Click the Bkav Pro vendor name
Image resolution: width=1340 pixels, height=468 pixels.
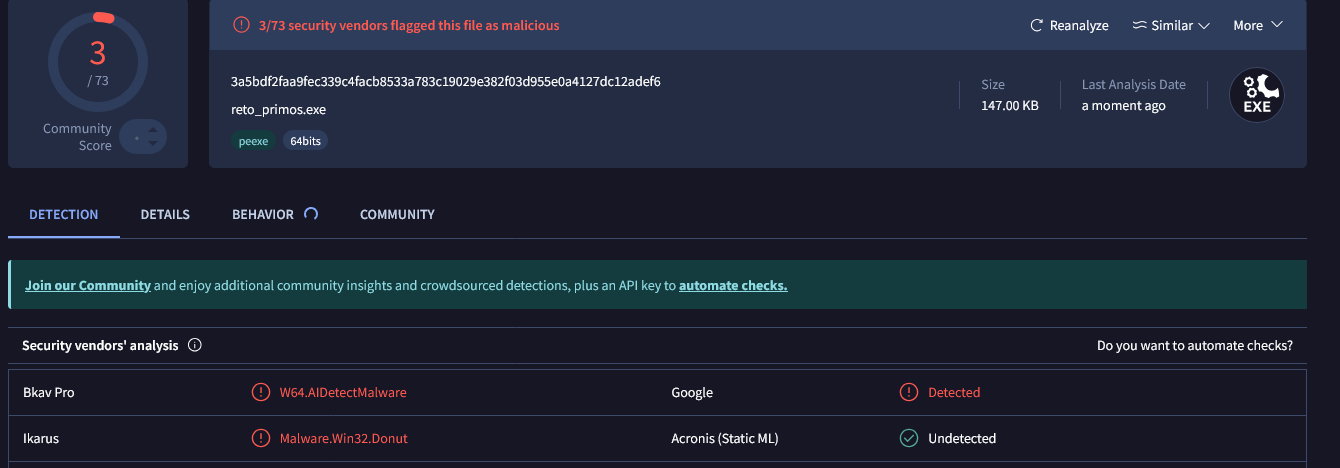pos(49,392)
